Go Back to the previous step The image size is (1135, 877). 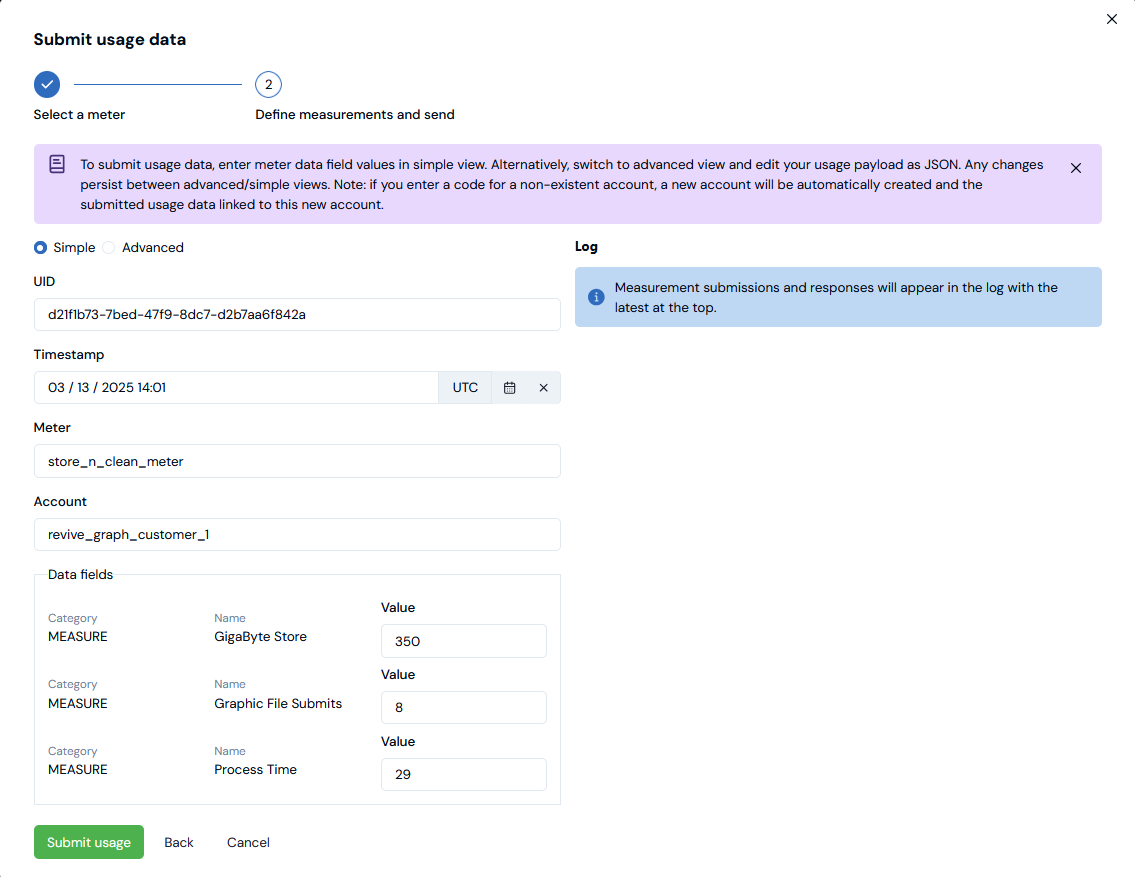(x=179, y=842)
